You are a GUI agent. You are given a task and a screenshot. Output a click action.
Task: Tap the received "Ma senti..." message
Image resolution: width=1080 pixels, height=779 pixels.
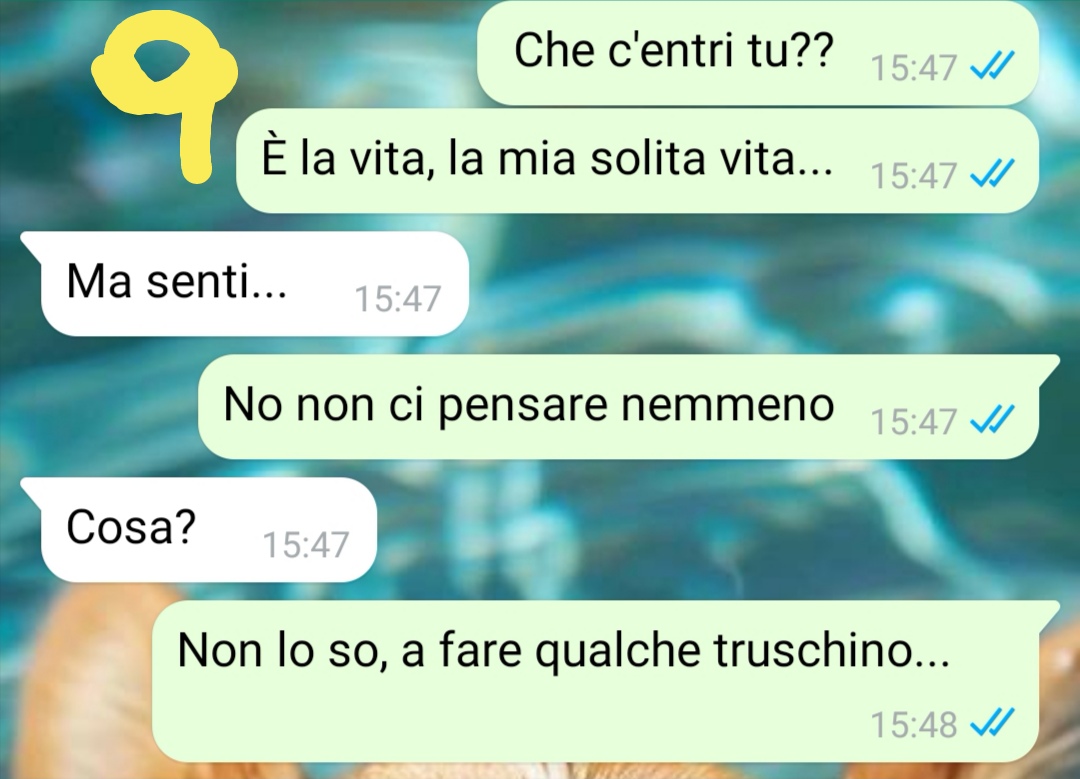[246, 284]
